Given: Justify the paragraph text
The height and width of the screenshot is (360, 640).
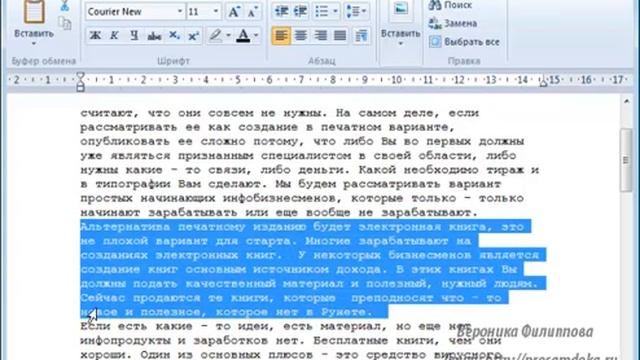Looking at the screenshot, I should click(340, 36).
